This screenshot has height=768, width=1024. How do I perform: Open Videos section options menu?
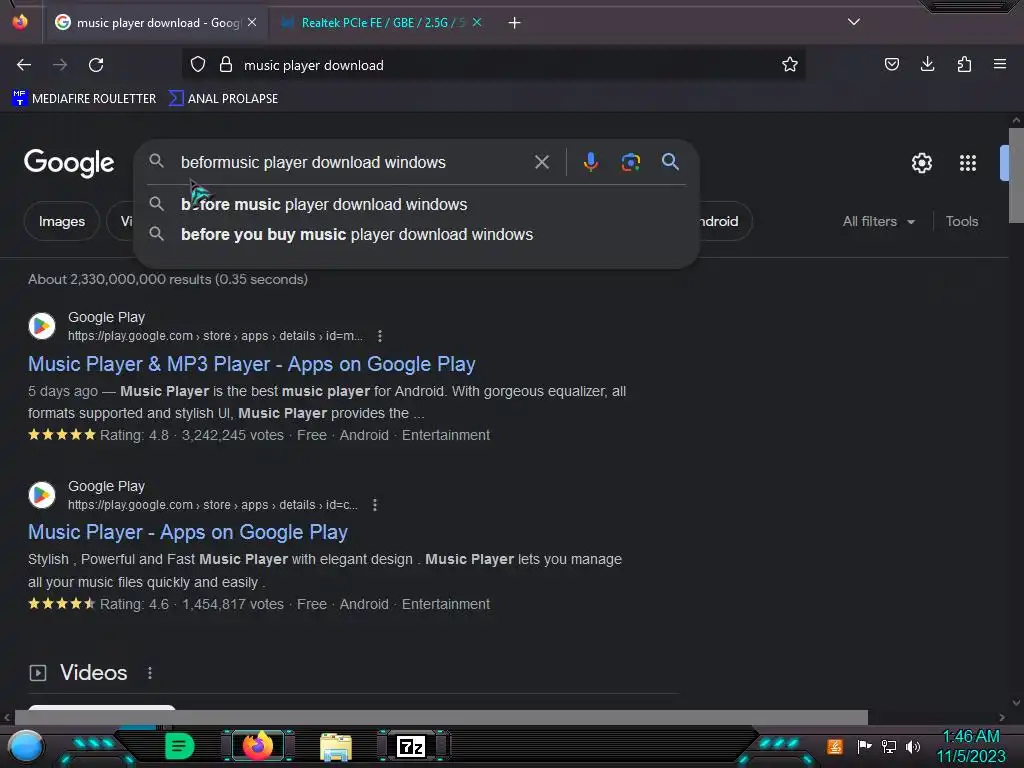tap(150, 673)
